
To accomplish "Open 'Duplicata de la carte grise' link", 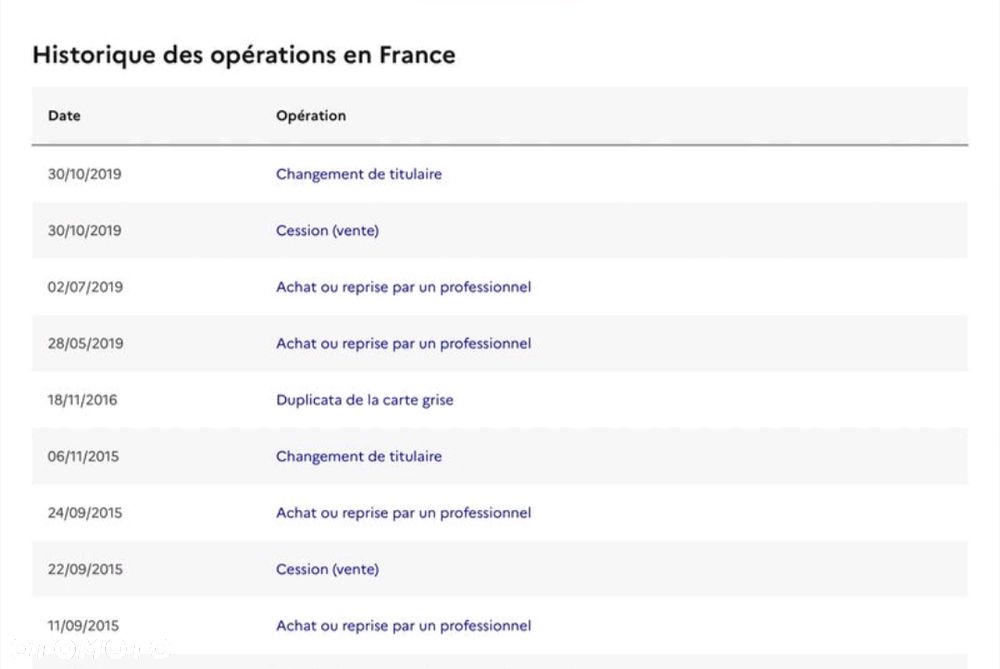I will (364, 400).
